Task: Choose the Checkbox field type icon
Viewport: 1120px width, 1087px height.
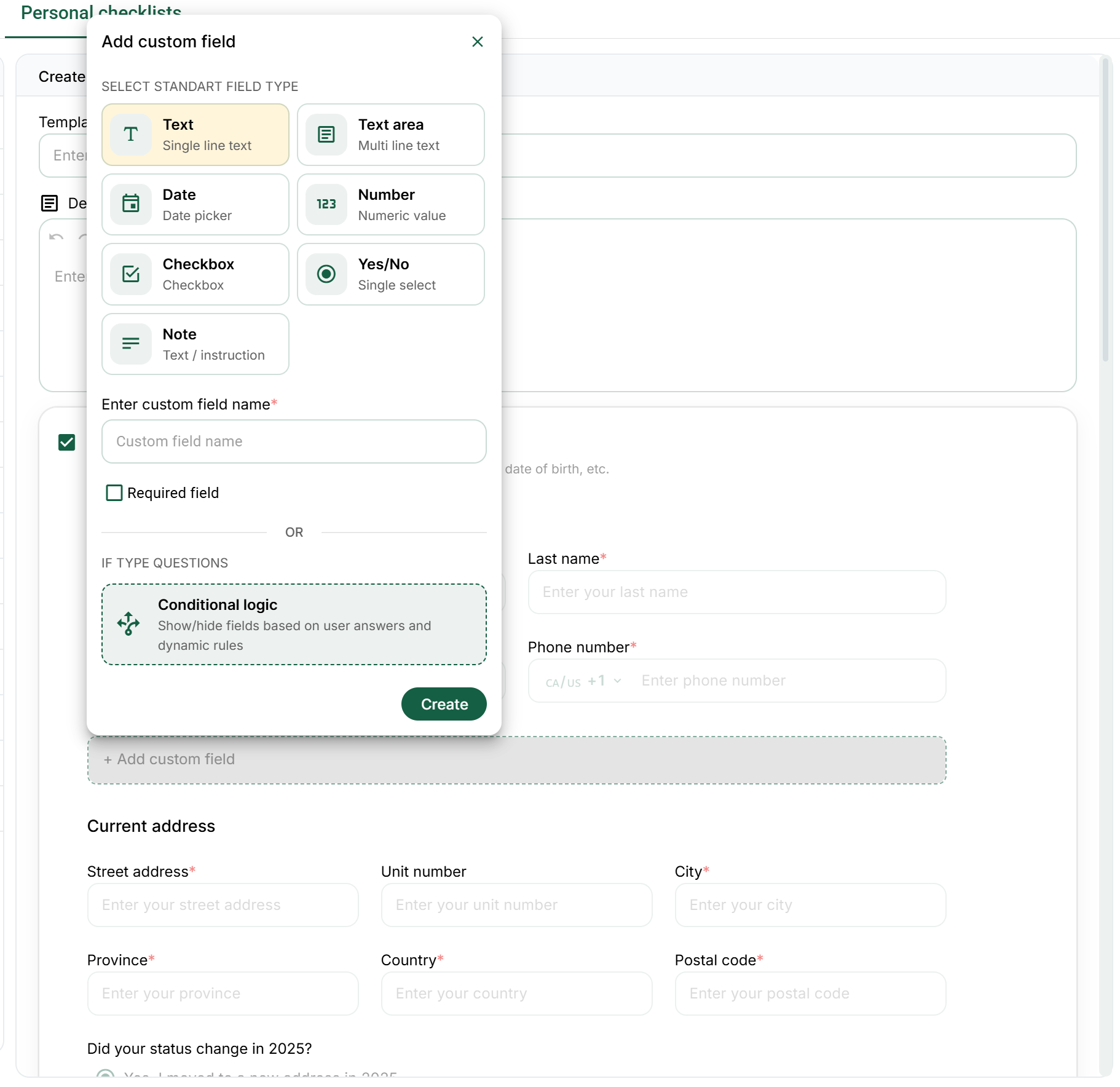Action: (x=131, y=274)
